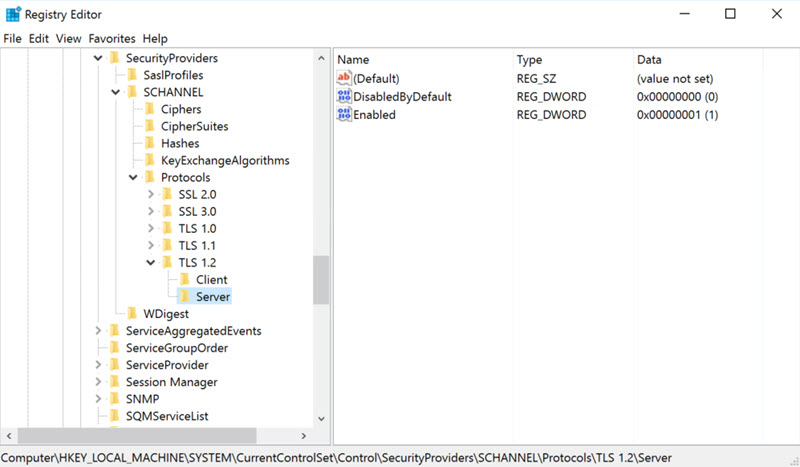Expand the SSL 3.0 key
This screenshot has width=800, height=467.
pyautogui.click(x=151, y=211)
